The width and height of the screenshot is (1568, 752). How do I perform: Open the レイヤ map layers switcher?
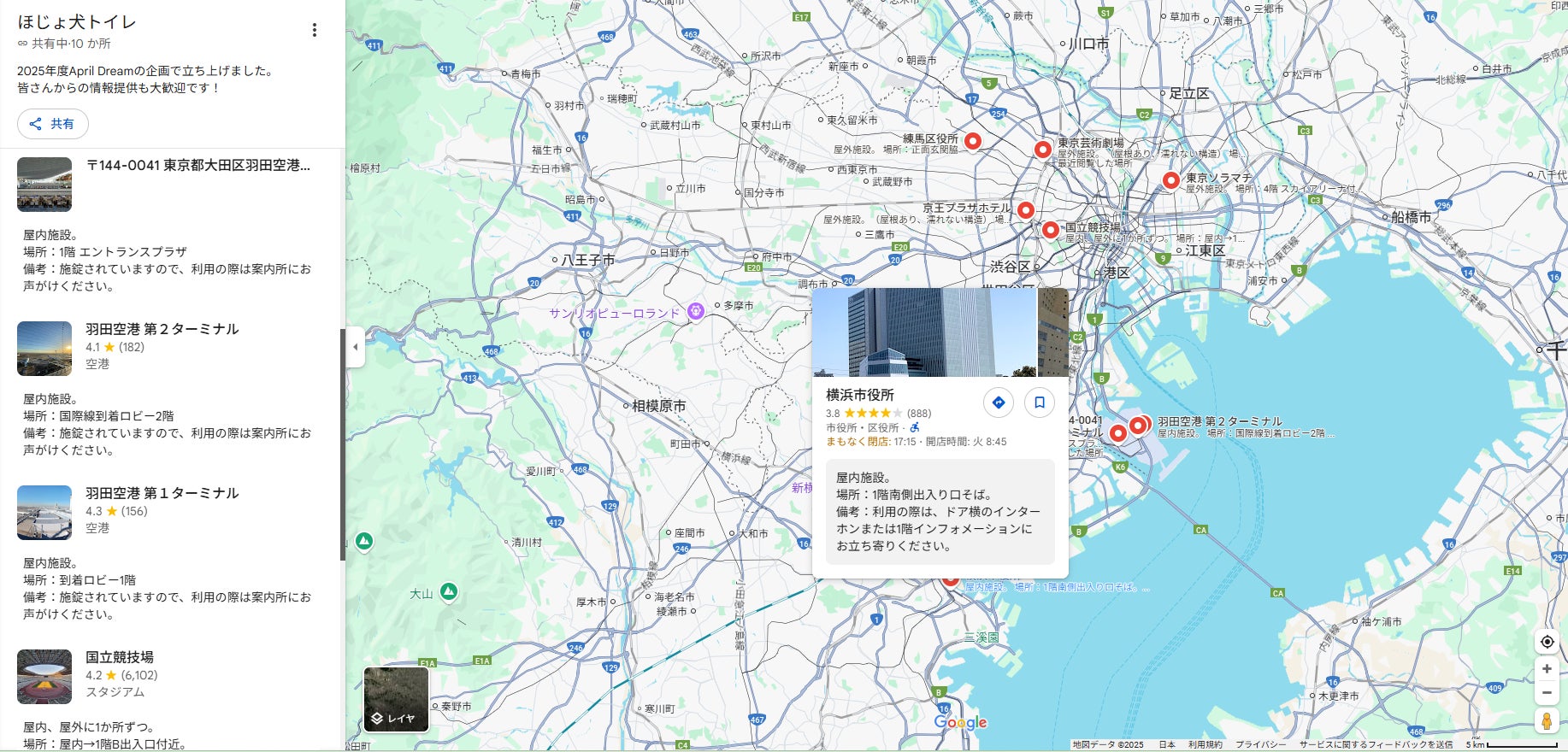tap(396, 700)
